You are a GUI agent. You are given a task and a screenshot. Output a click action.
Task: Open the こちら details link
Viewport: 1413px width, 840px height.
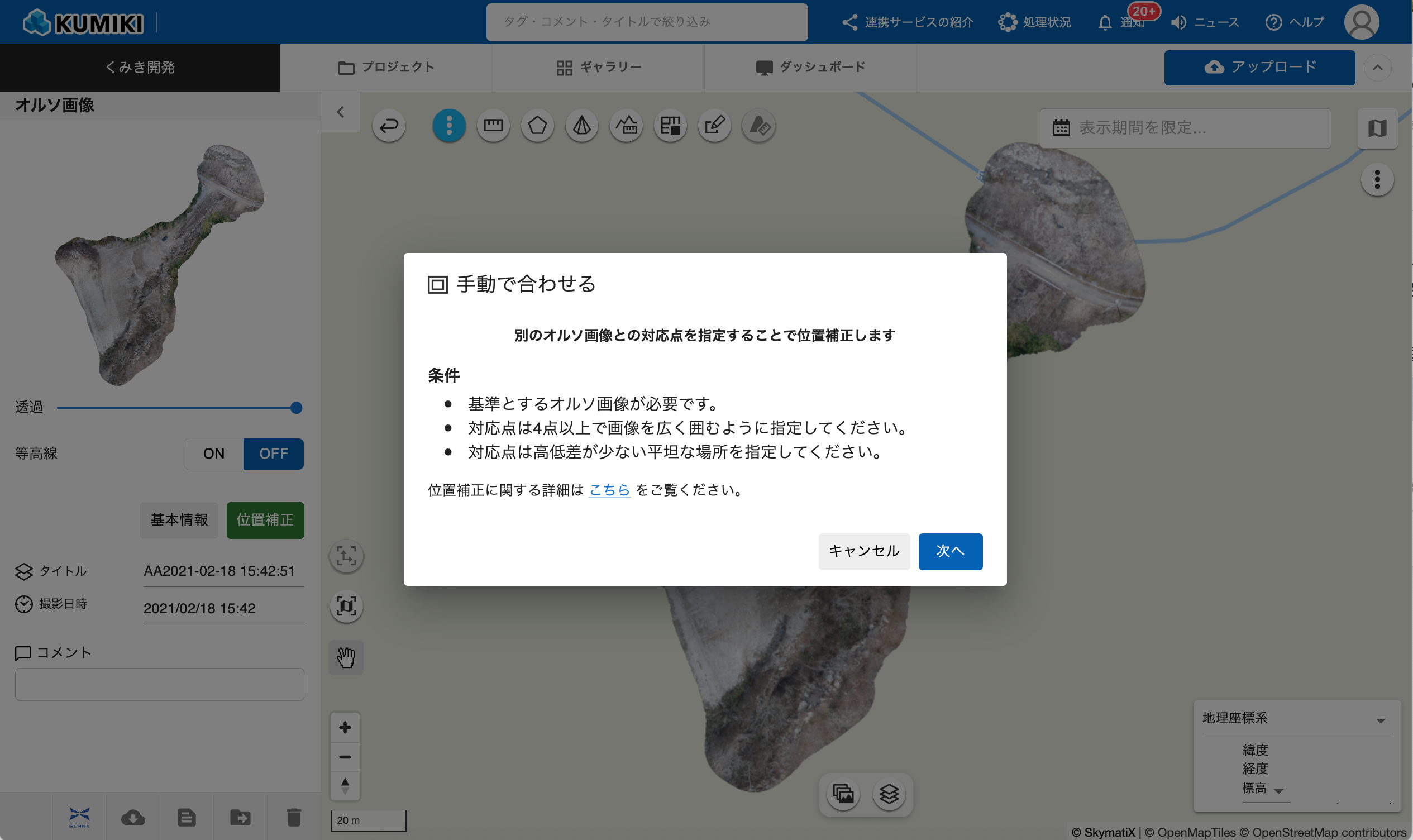(609, 490)
